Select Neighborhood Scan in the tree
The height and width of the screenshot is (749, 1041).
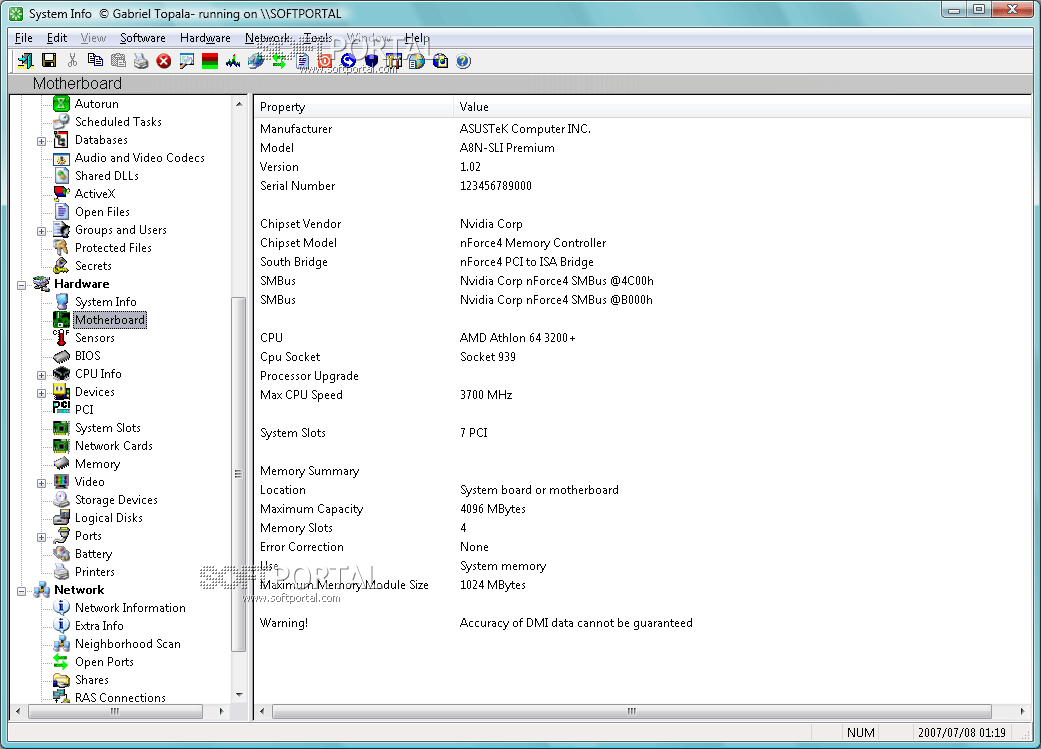pyautogui.click(x=127, y=644)
